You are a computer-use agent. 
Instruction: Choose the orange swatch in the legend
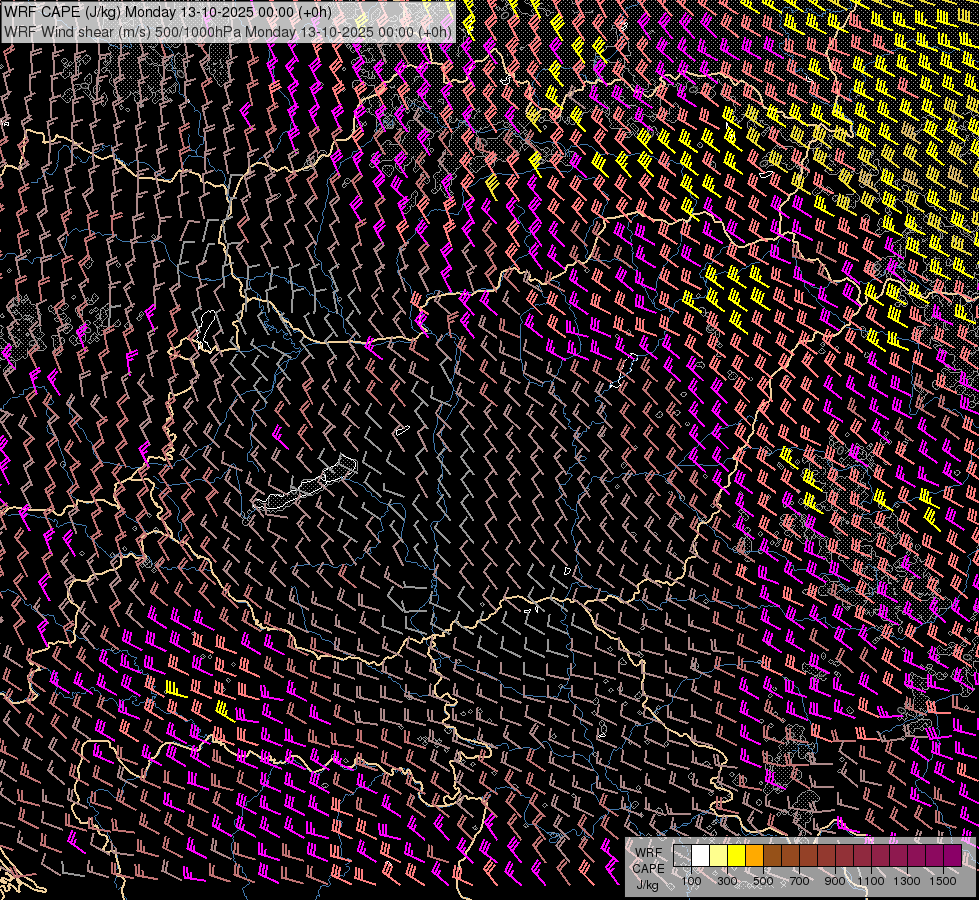[754, 856]
